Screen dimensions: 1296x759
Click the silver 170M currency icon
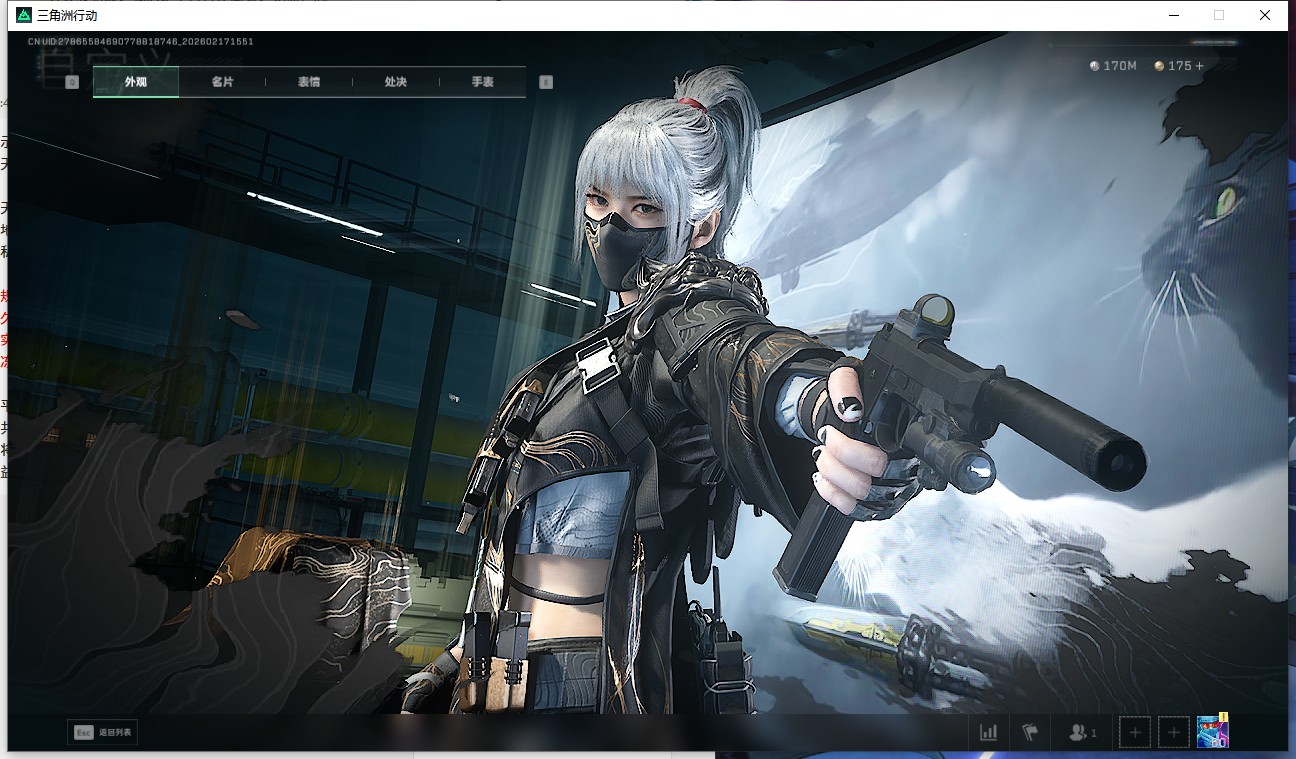click(x=1095, y=66)
